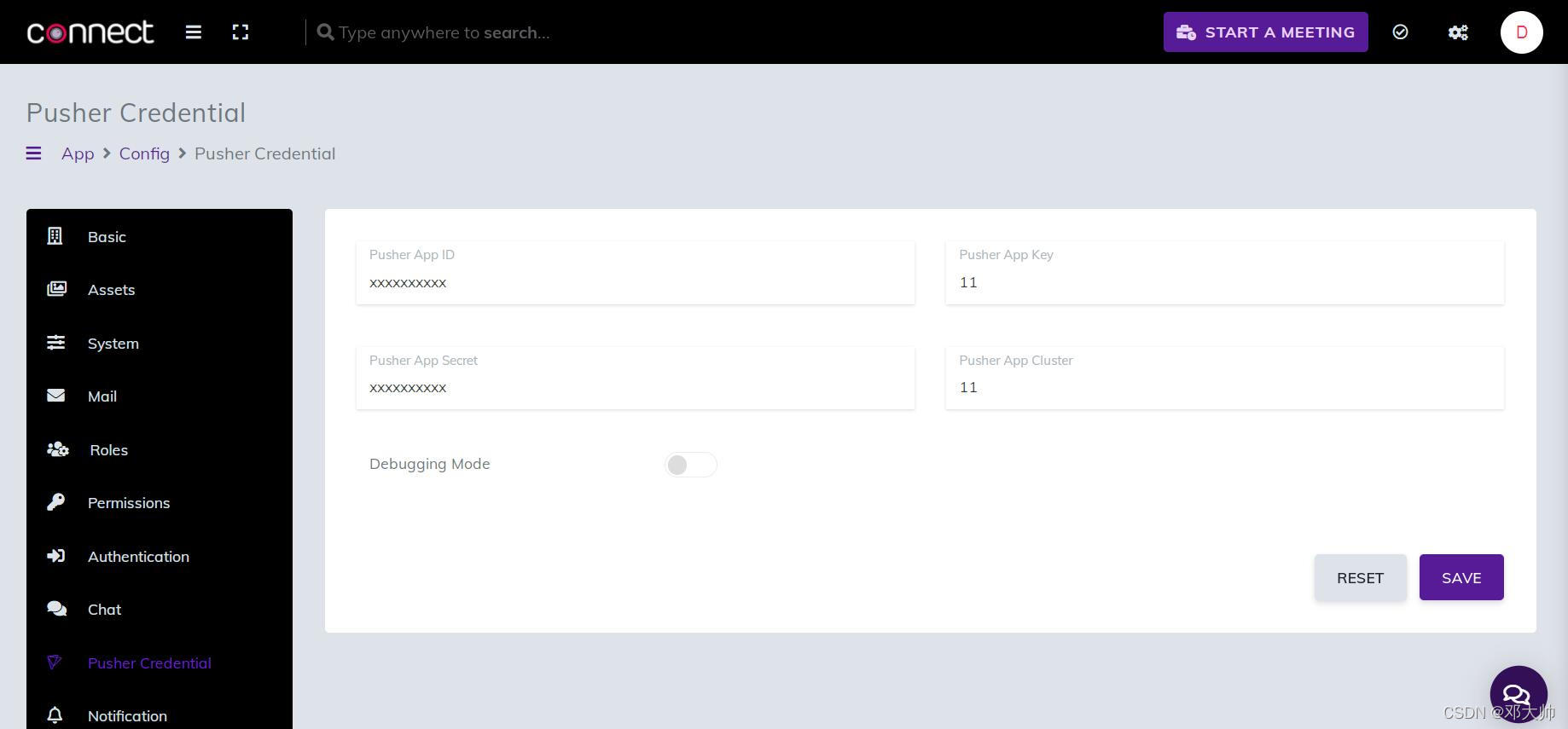This screenshot has width=1568, height=729.
Task: Open the check-circle todo icon
Action: 1400,32
